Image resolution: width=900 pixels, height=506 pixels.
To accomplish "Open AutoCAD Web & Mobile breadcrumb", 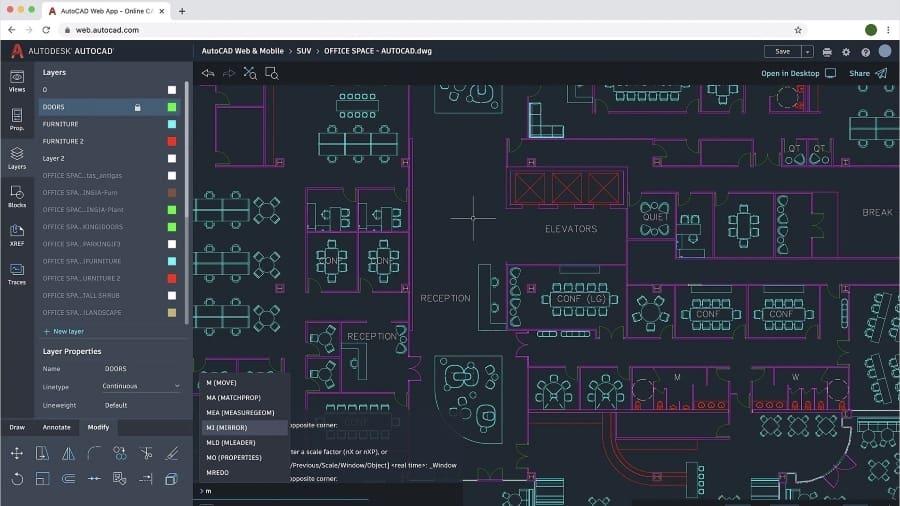I will click(x=242, y=51).
